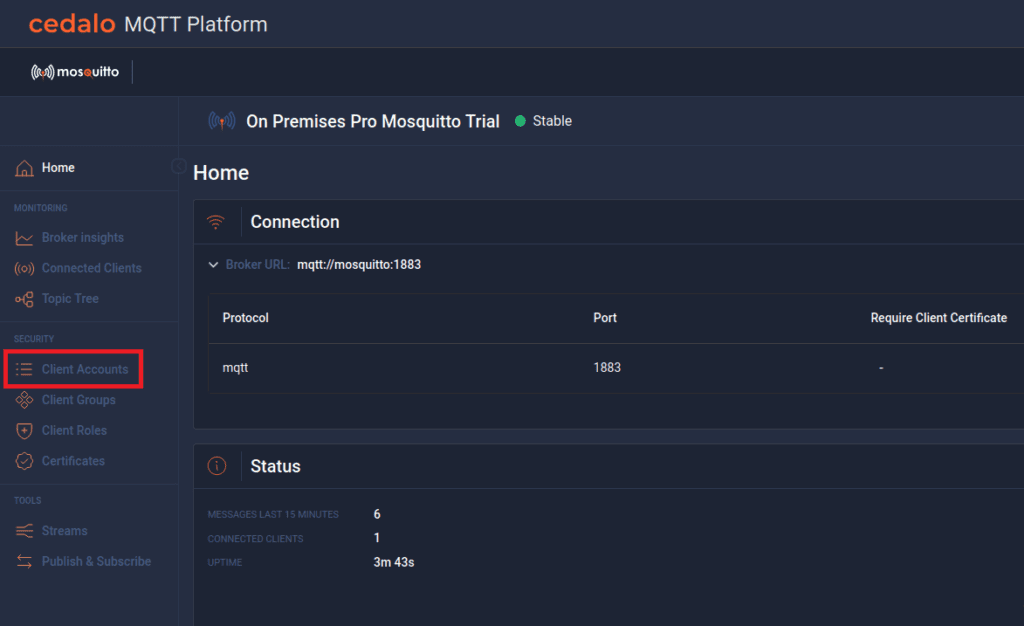
Task: Click the Client Accounts list icon
Action: (x=23, y=369)
